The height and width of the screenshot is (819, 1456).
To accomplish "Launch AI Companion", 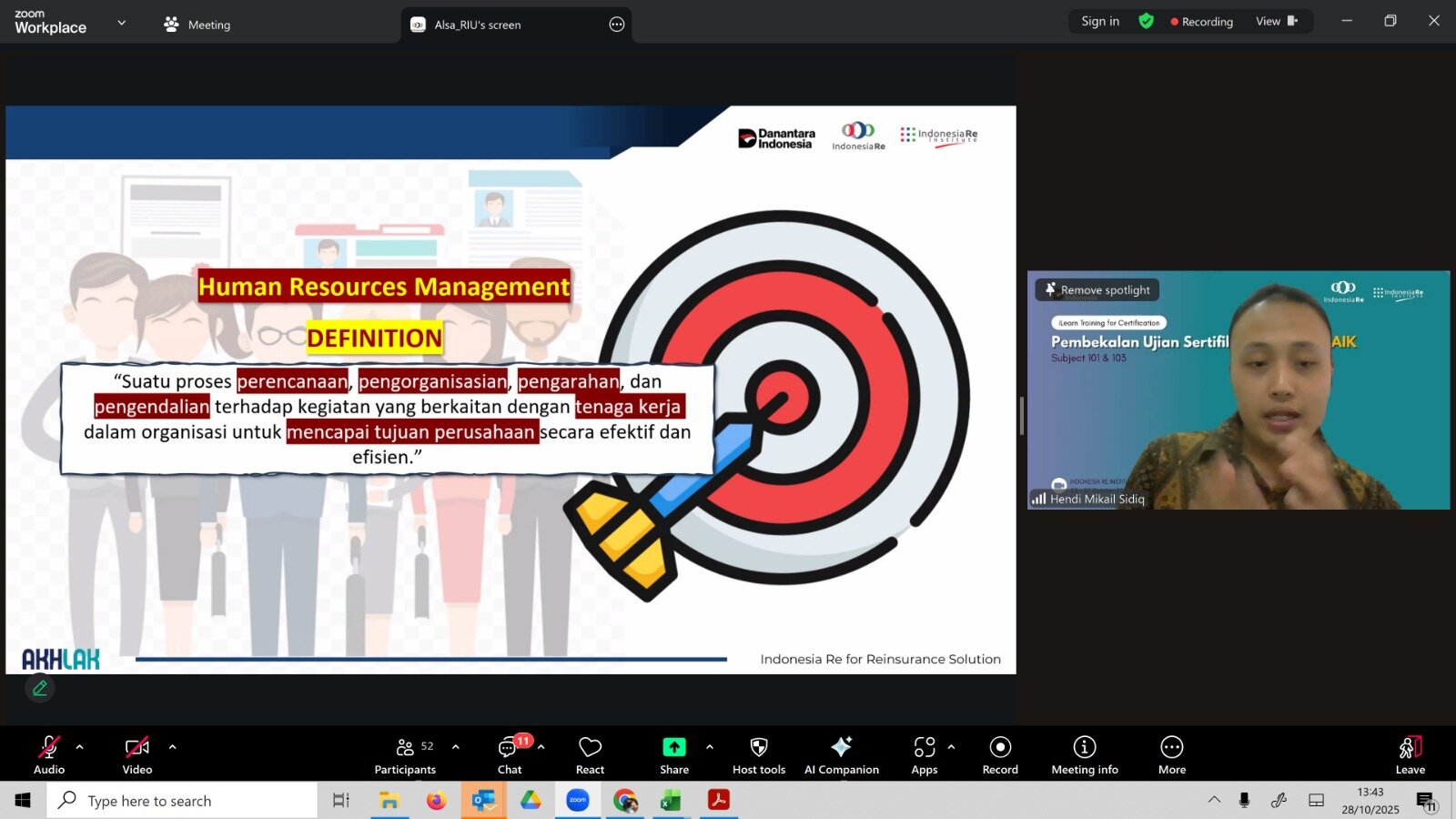I will click(841, 755).
